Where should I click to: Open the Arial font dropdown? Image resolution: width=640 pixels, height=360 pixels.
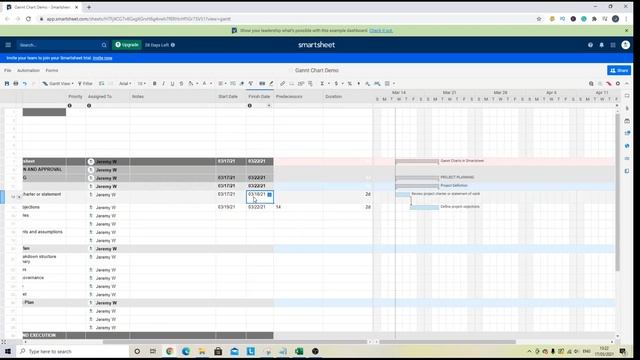[125, 84]
